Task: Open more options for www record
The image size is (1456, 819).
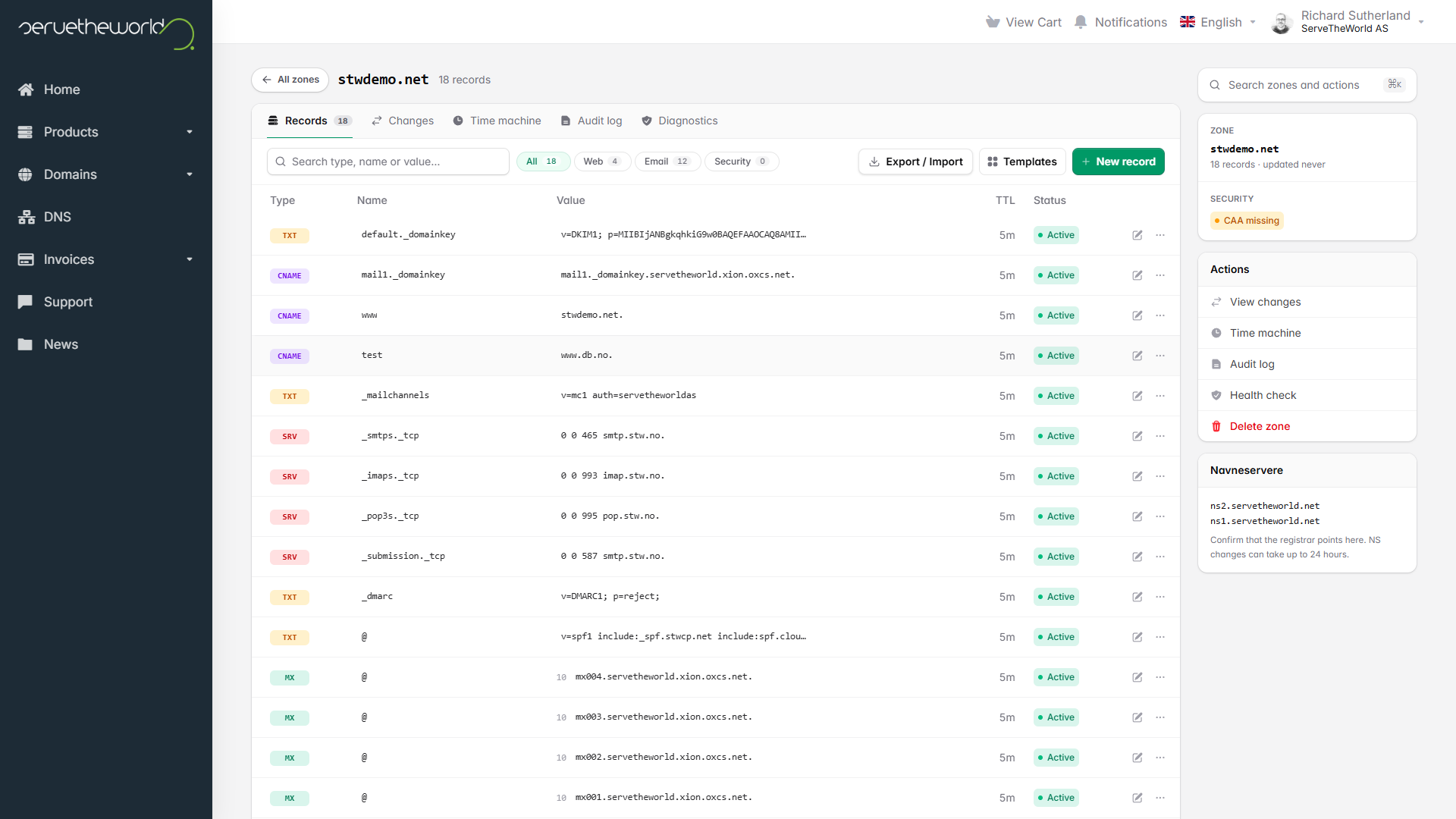Action: click(1160, 315)
